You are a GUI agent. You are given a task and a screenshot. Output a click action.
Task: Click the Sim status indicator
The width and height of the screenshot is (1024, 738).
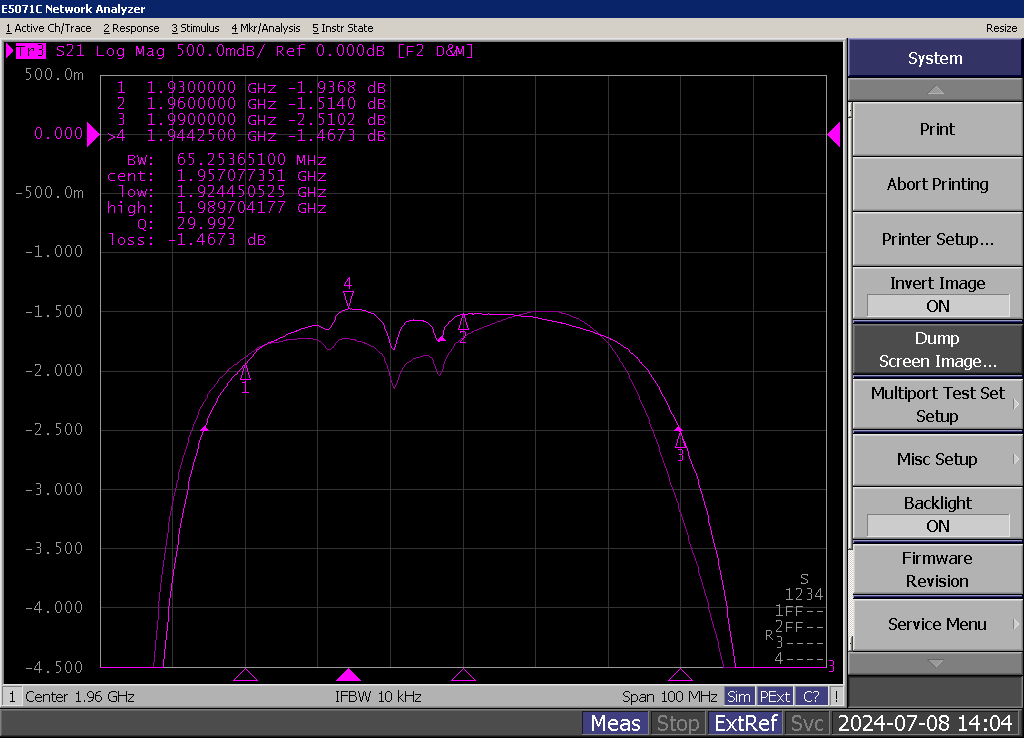(x=739, y=696)
